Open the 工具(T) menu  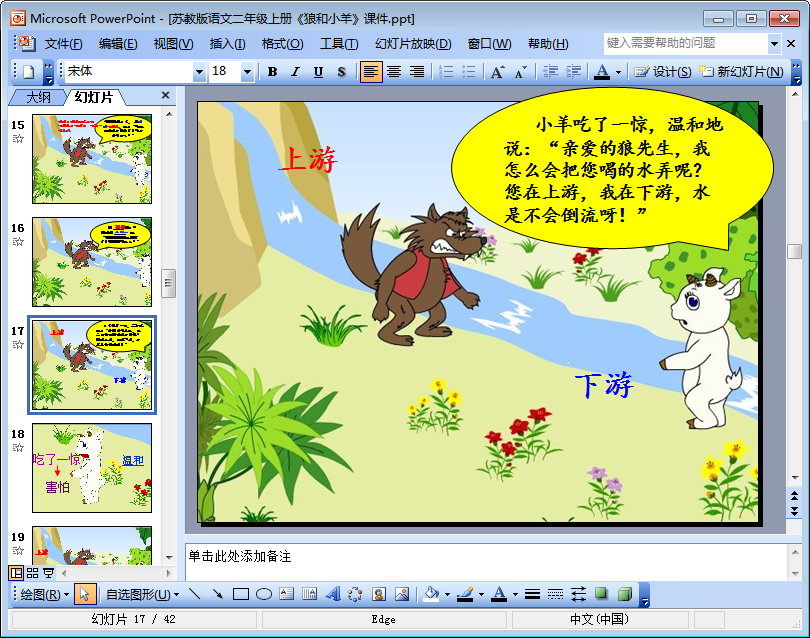[x=339, y=44]
